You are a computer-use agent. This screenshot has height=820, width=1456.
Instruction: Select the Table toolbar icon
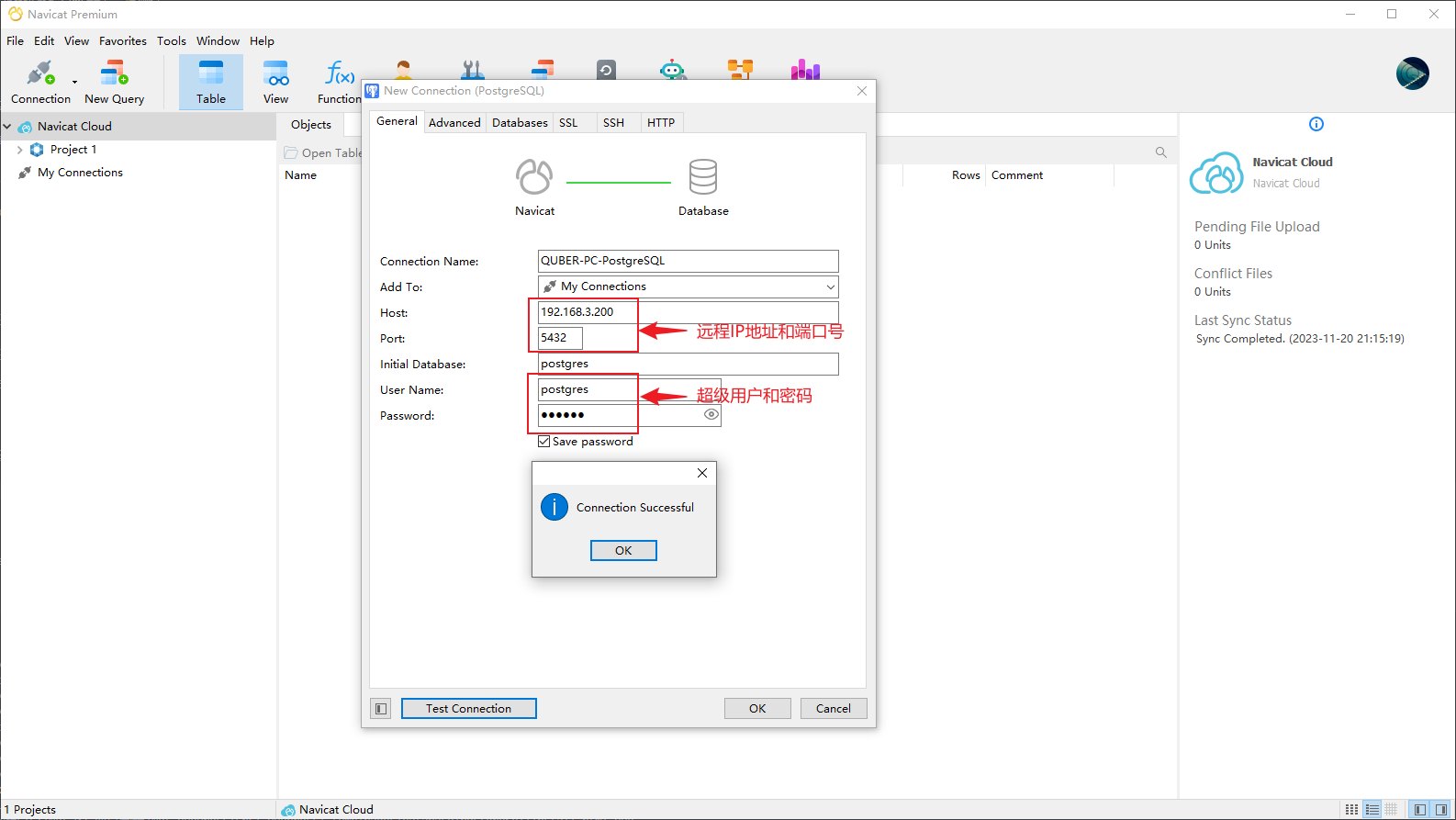click(x=210, y=82)
